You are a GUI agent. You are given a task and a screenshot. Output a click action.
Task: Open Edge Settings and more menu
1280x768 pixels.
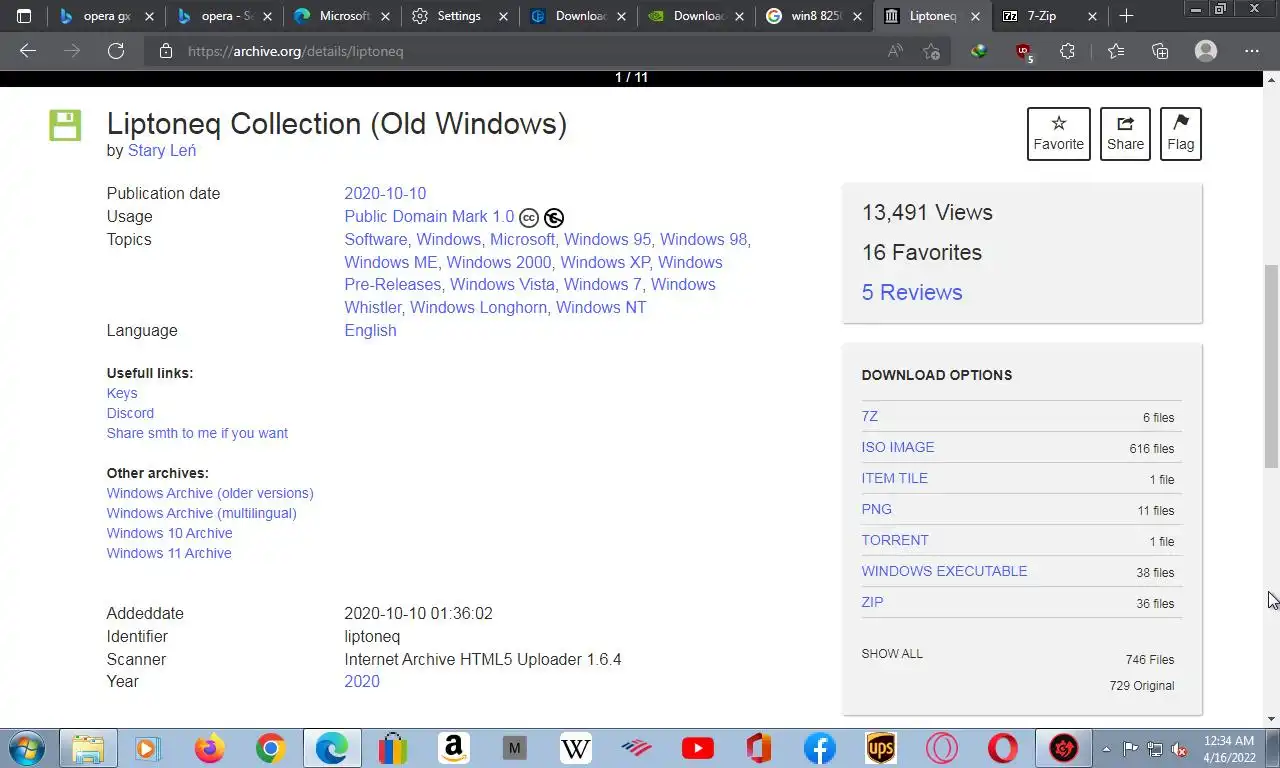pyautogui.click(x=1252, y=51)
